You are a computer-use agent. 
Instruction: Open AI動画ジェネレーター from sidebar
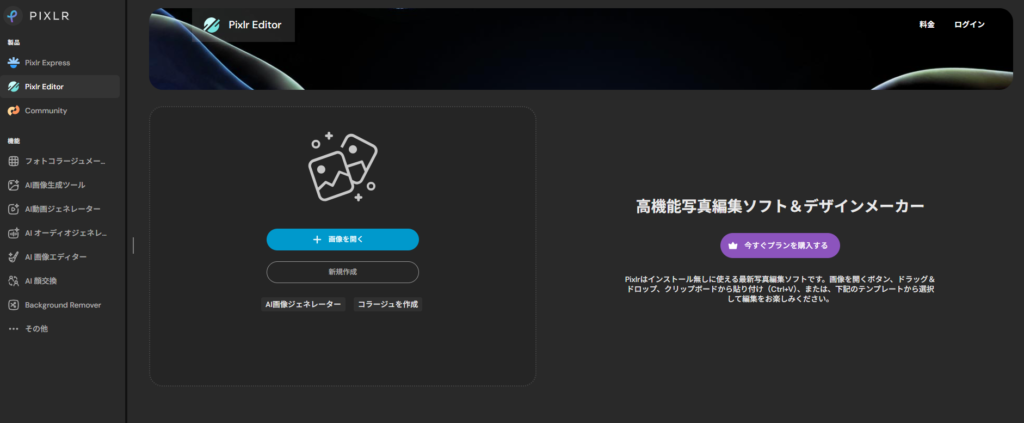[x=60, y=209]
